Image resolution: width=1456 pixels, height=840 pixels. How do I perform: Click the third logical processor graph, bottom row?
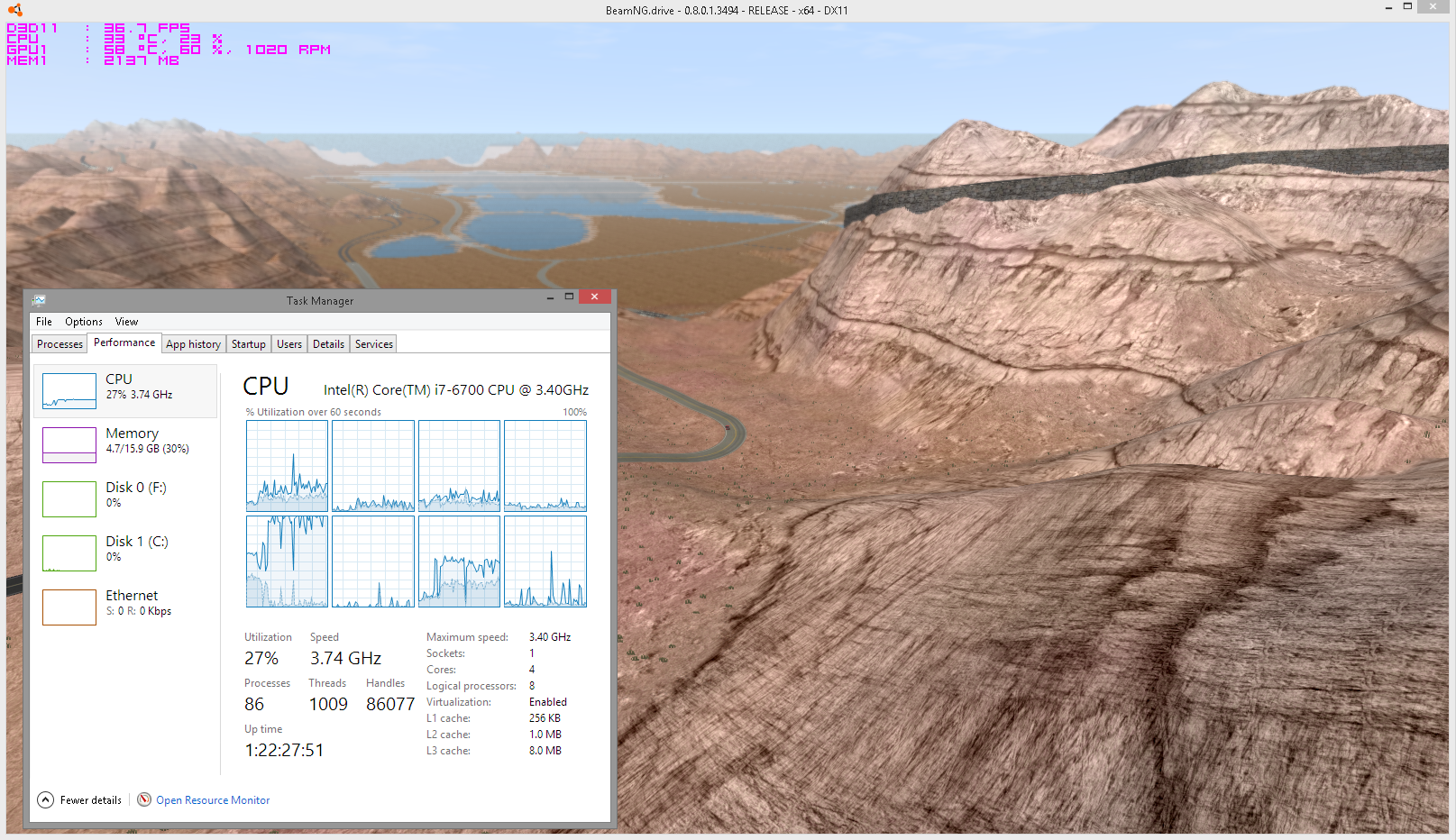pyautogui.click(x=459, y=562)
